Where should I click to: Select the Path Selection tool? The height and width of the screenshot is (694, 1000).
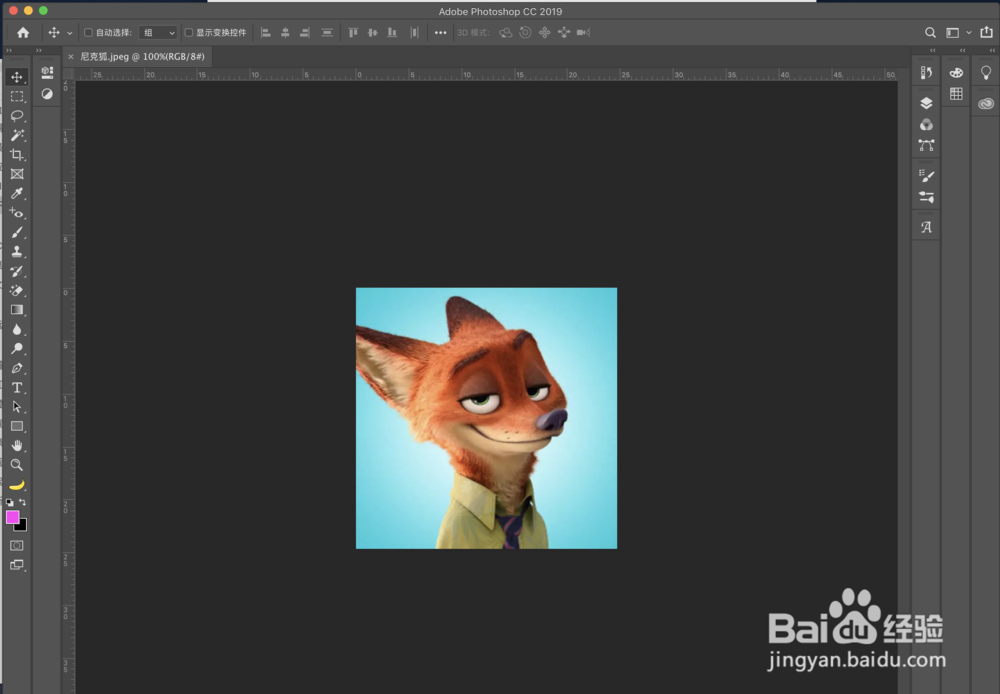click(x=17, y=407)
